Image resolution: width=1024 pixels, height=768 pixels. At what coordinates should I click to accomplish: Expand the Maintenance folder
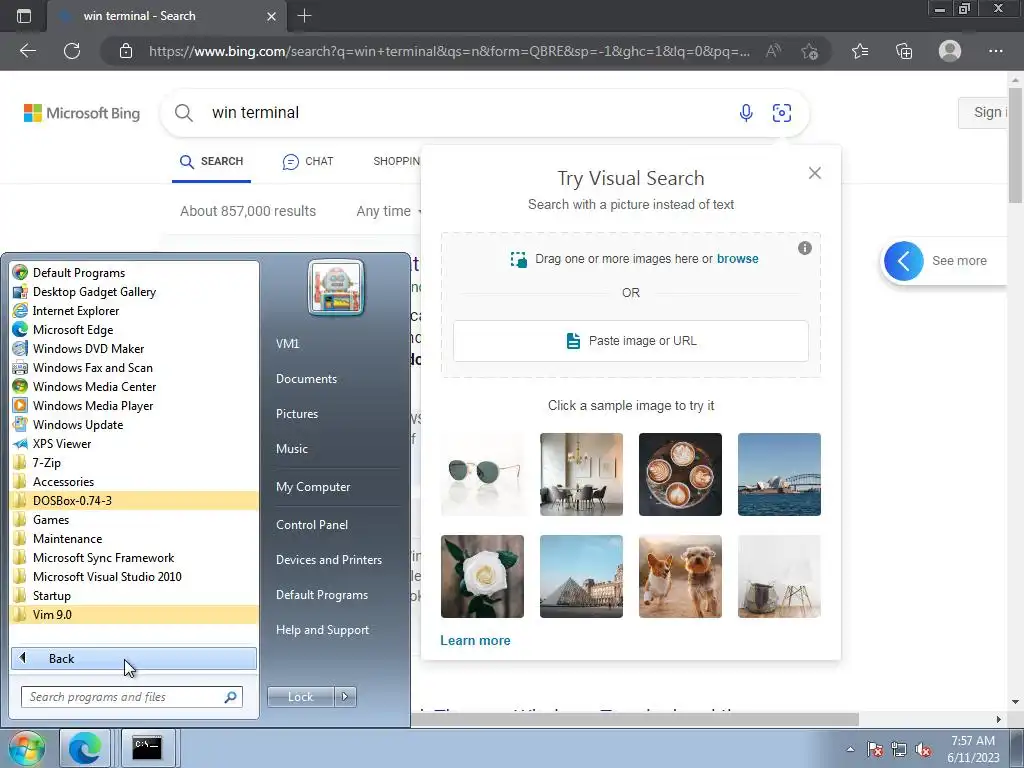tap(135, 538)
